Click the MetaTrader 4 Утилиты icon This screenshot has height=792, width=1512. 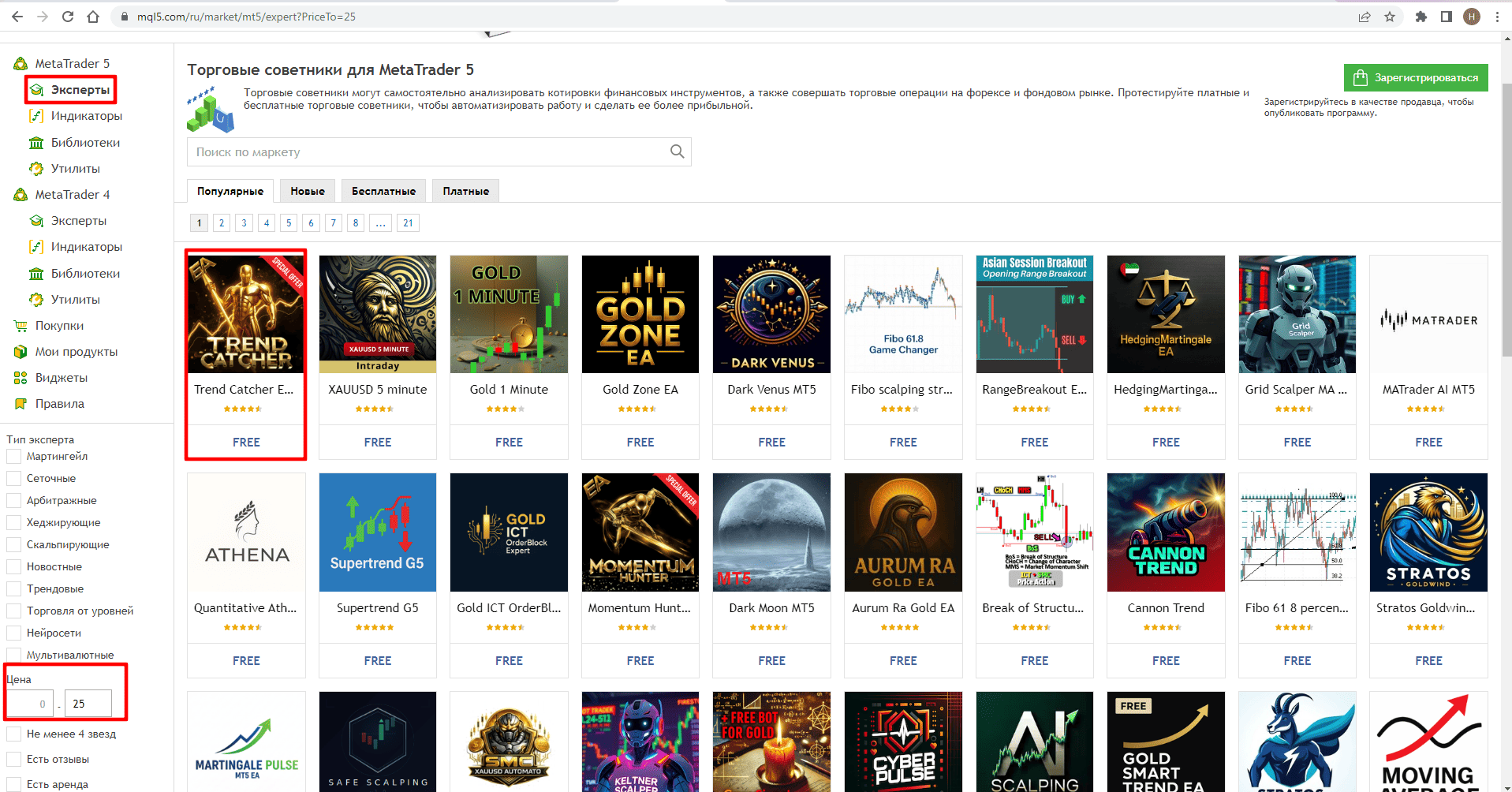click(x=36, y=300)
